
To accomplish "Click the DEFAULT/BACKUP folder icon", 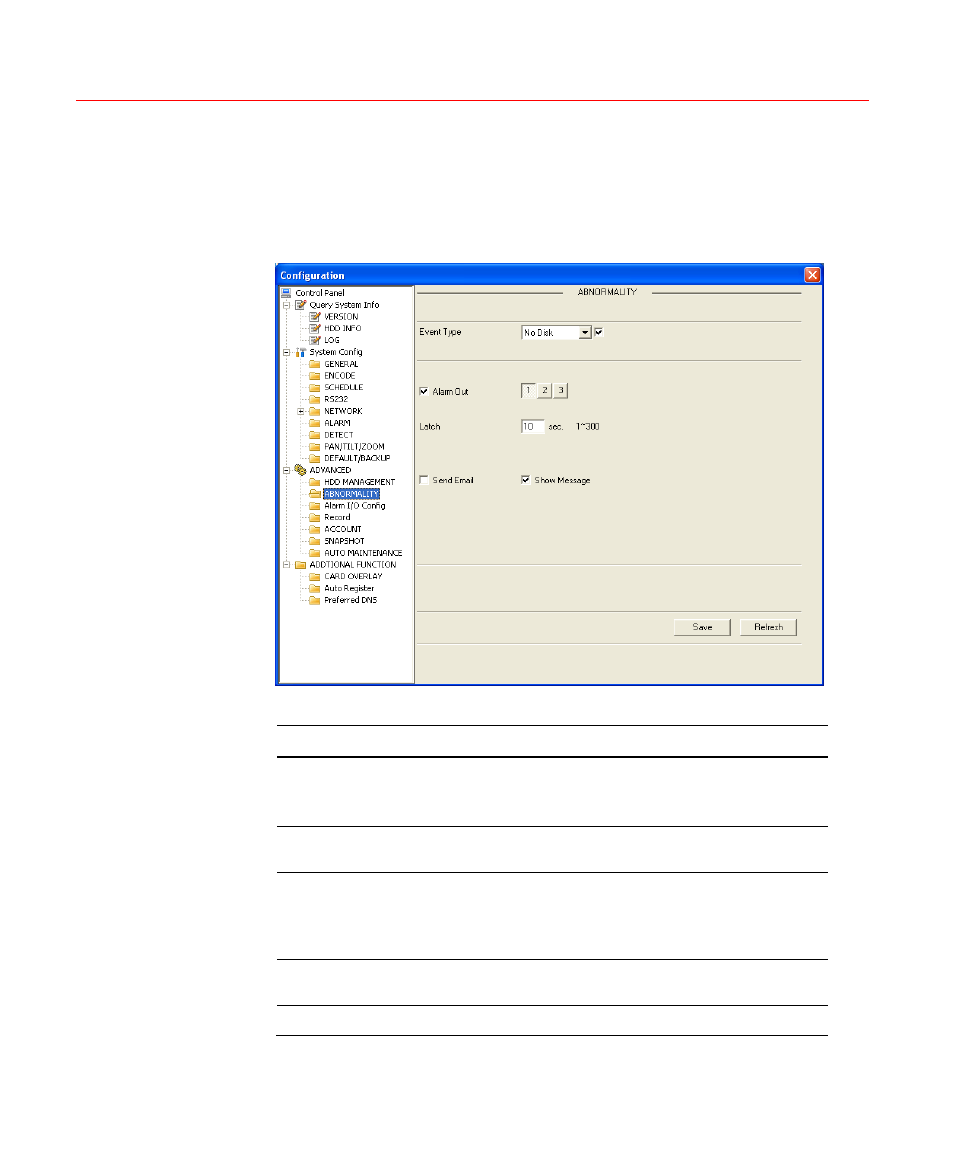I will [315, 458].
